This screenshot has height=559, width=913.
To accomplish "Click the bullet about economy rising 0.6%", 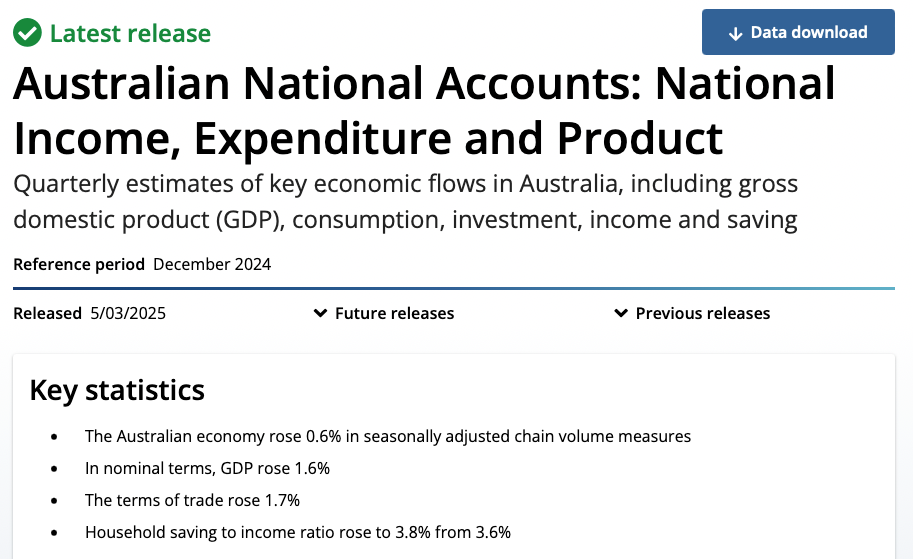I will tap(388, 436).
